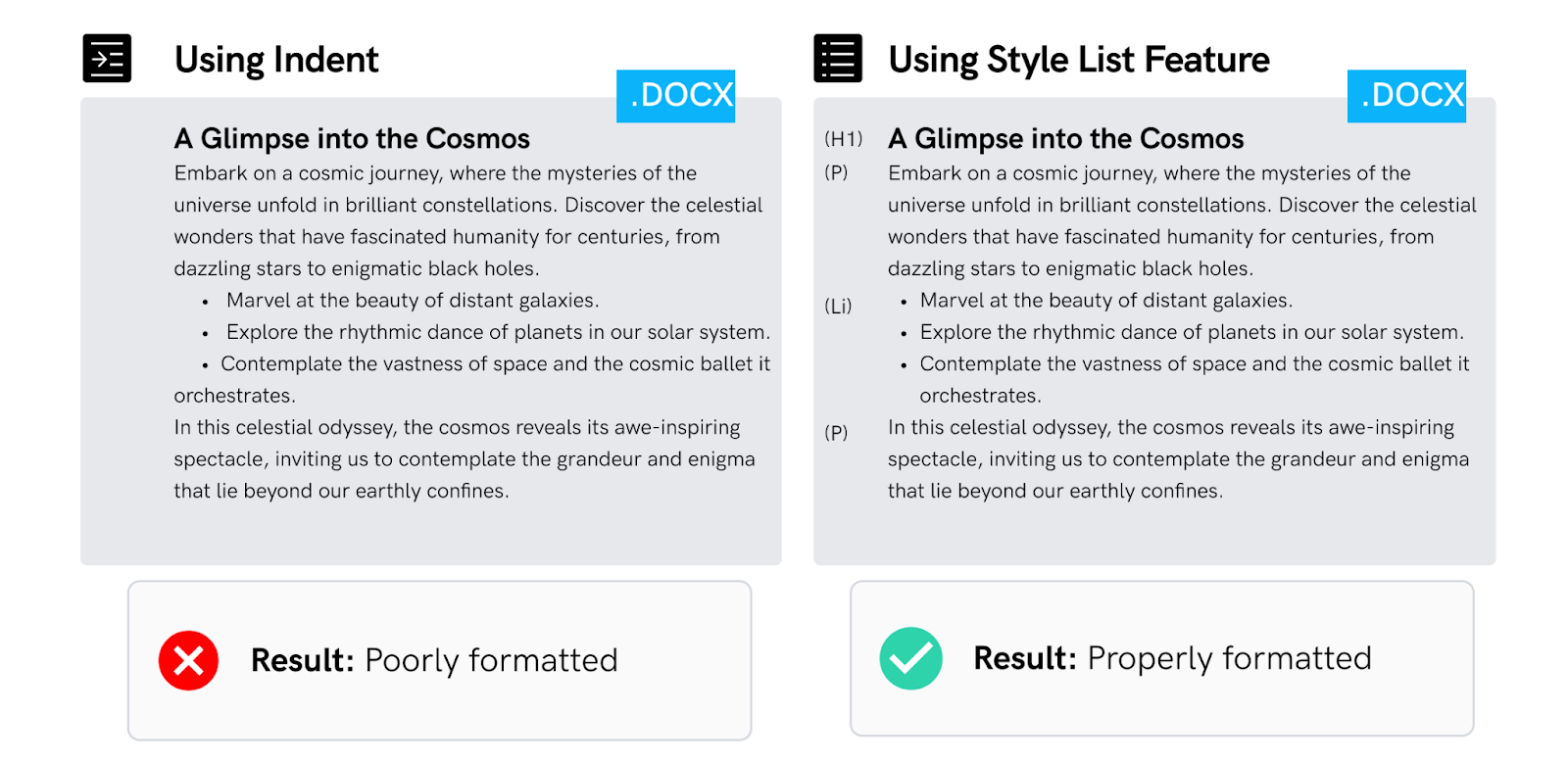Click the Using Style List Feature heading
Image resolution: width=1568 pixels, height=762 pixels.
tap(1079, 60)
